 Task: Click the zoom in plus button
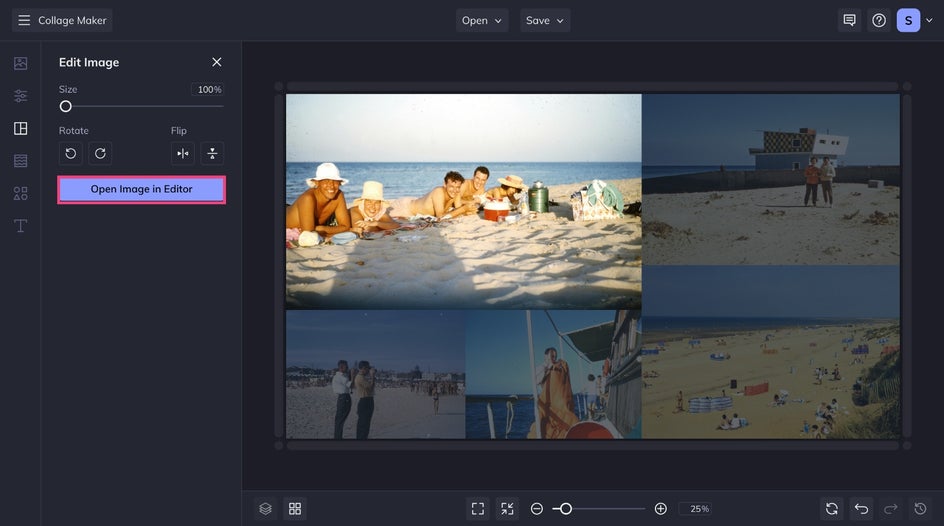660,509
